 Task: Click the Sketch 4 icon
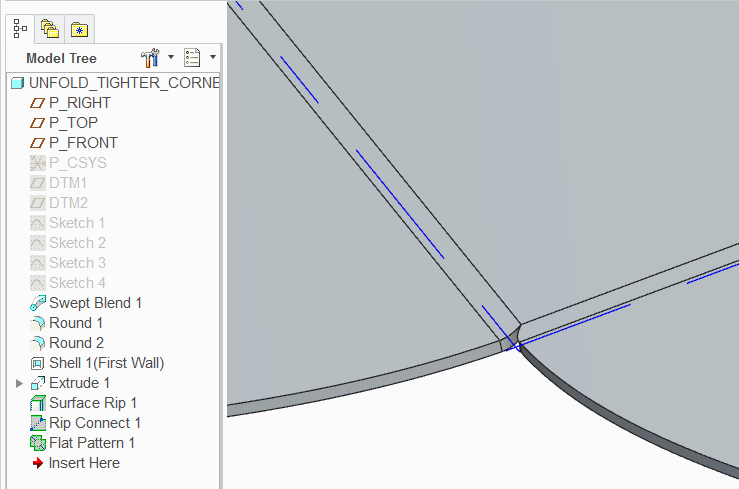point(38,283)
